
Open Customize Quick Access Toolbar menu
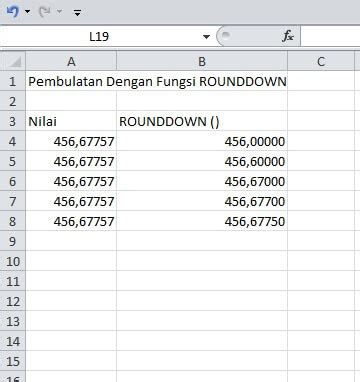tap(77, 13)
